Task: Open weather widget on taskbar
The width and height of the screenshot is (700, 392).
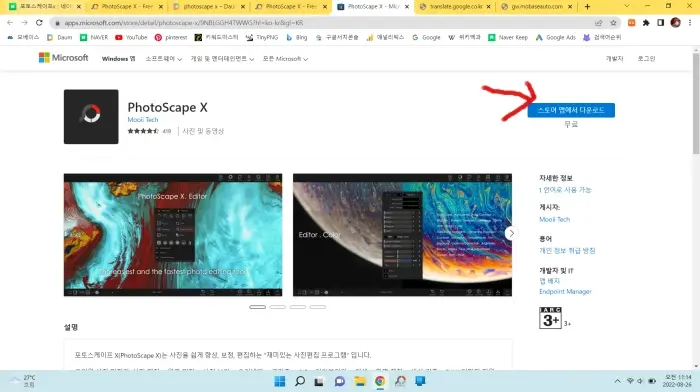Action: click(x=22, y=381)
